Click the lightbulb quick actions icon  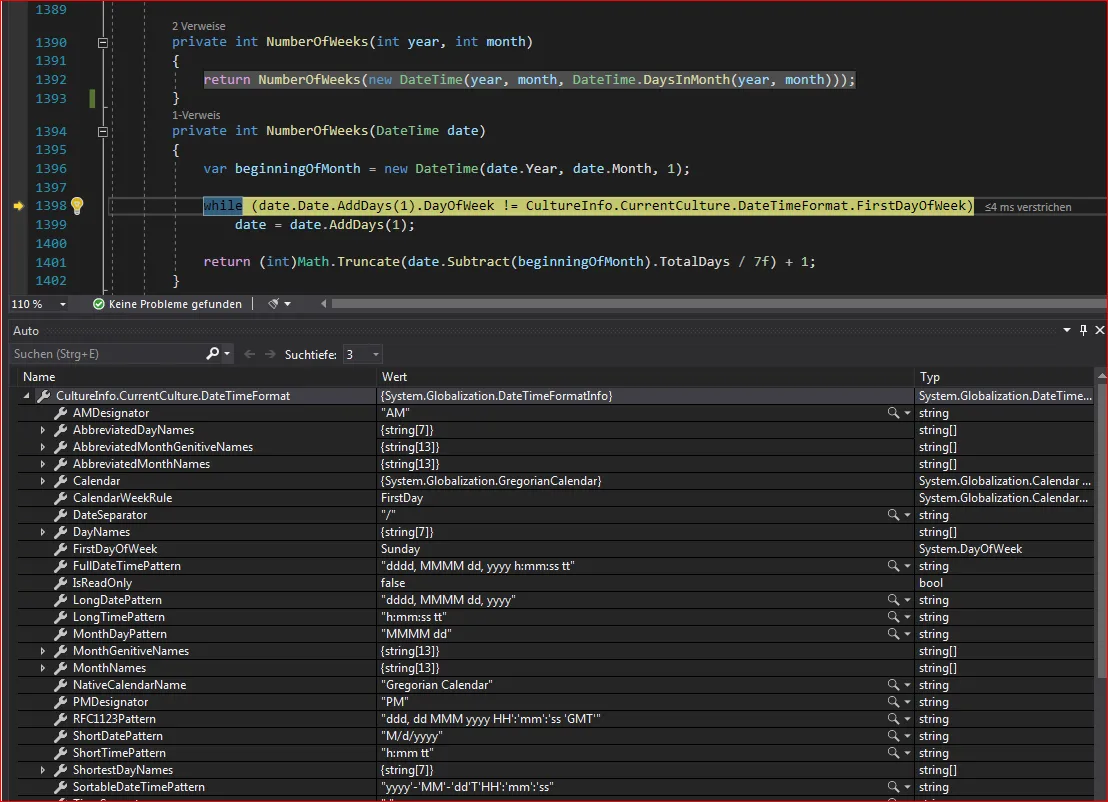pyautogui.click(x=76, y=206)
